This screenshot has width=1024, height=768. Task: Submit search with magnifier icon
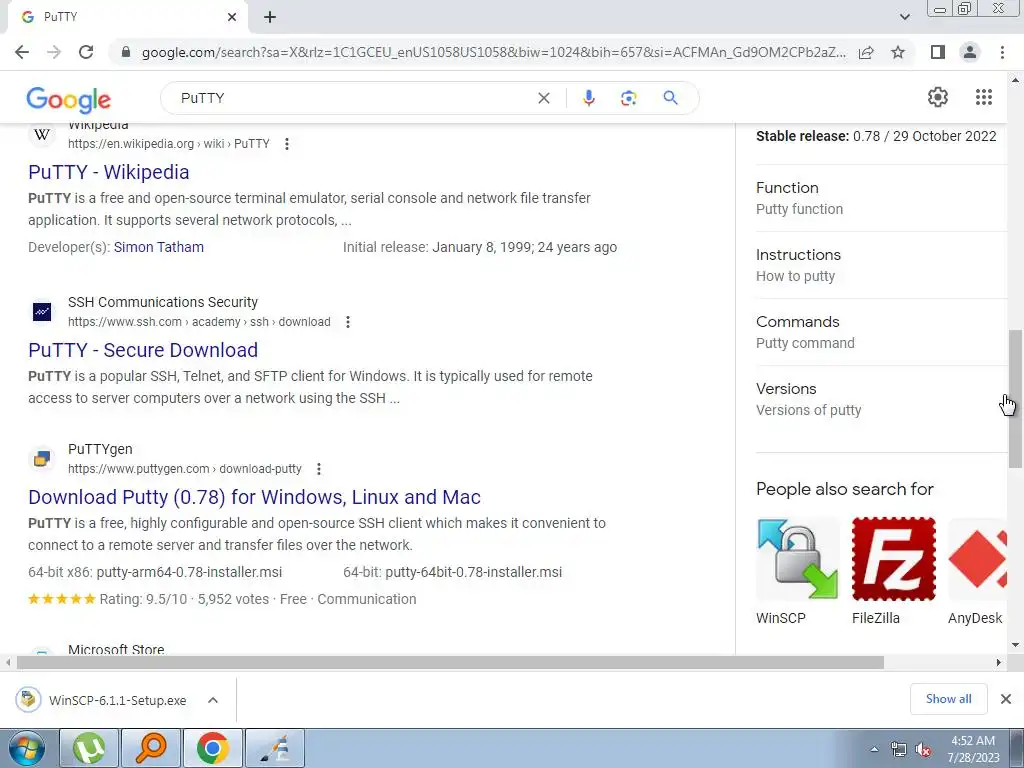pyautogui.click(x=670, y=98)
